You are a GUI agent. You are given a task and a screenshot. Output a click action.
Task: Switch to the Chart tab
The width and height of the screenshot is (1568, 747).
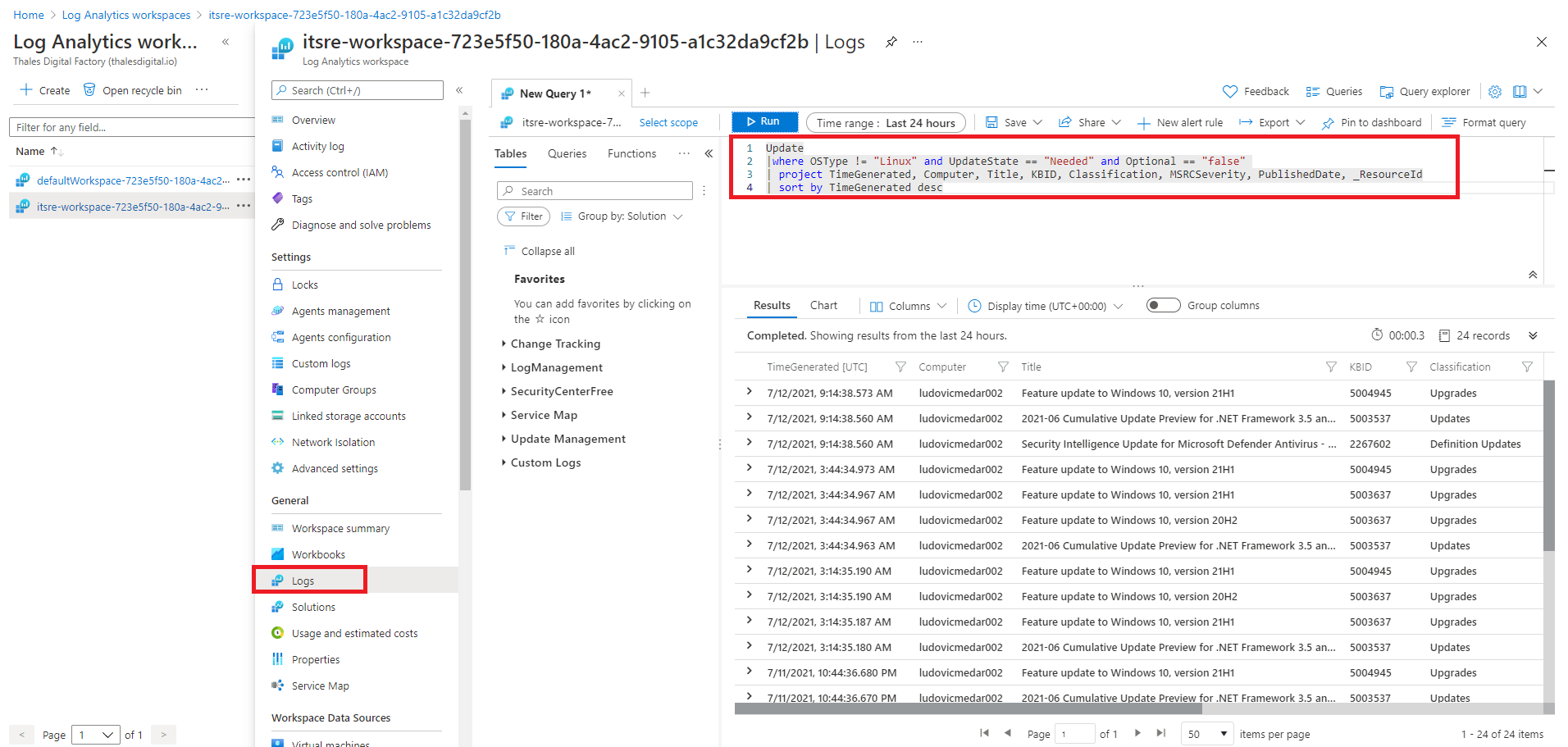823,305
